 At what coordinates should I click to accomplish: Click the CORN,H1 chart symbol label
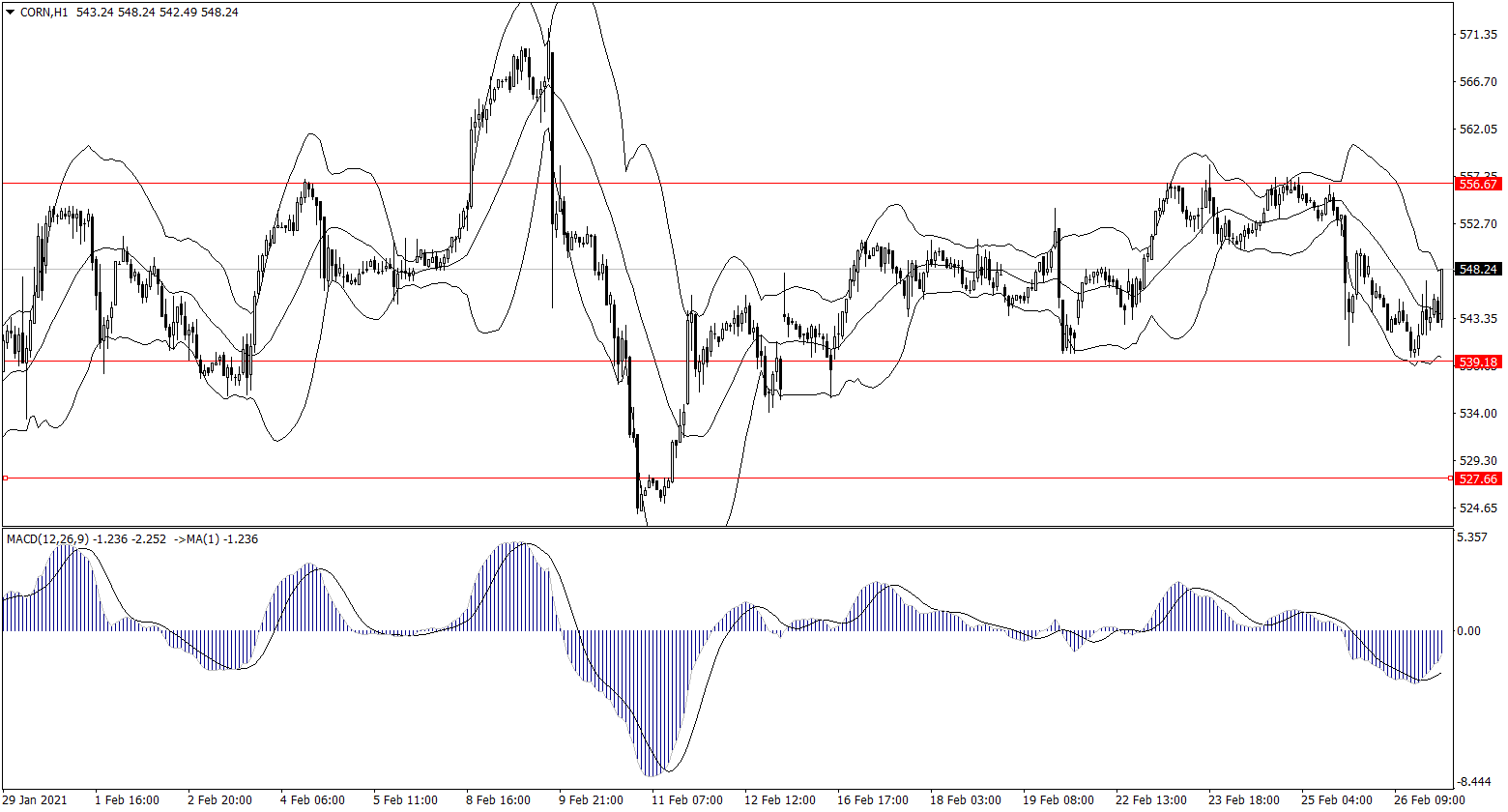coord(44,13)
